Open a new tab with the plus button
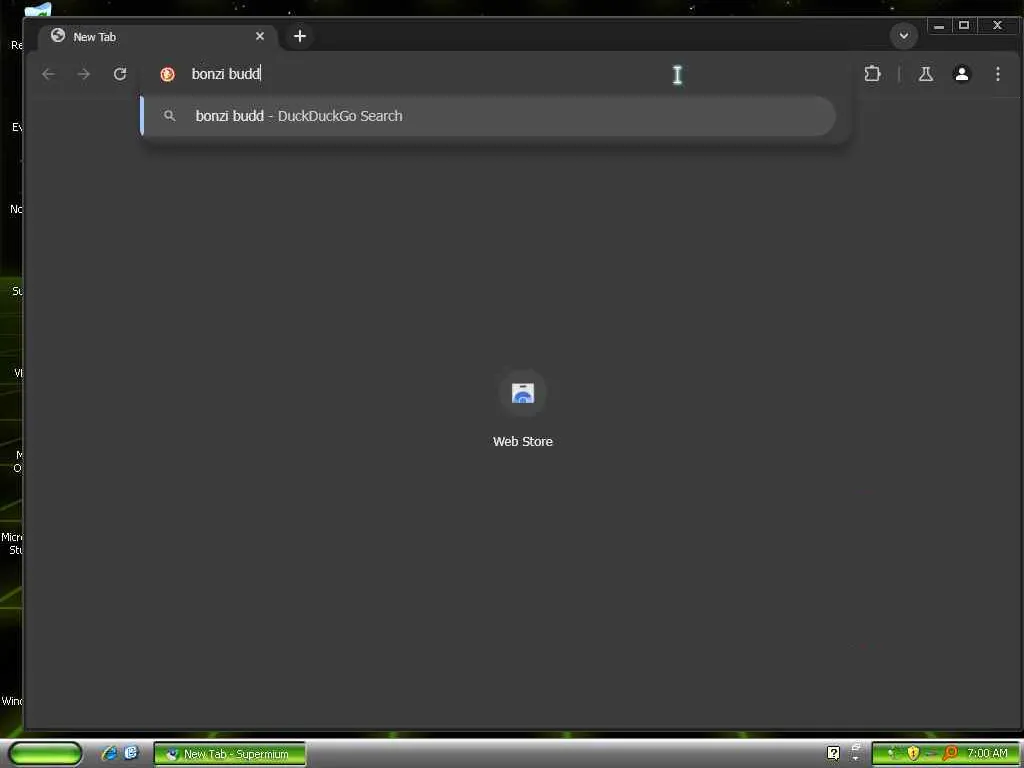1024x768 pixels. tap(300, 36)
